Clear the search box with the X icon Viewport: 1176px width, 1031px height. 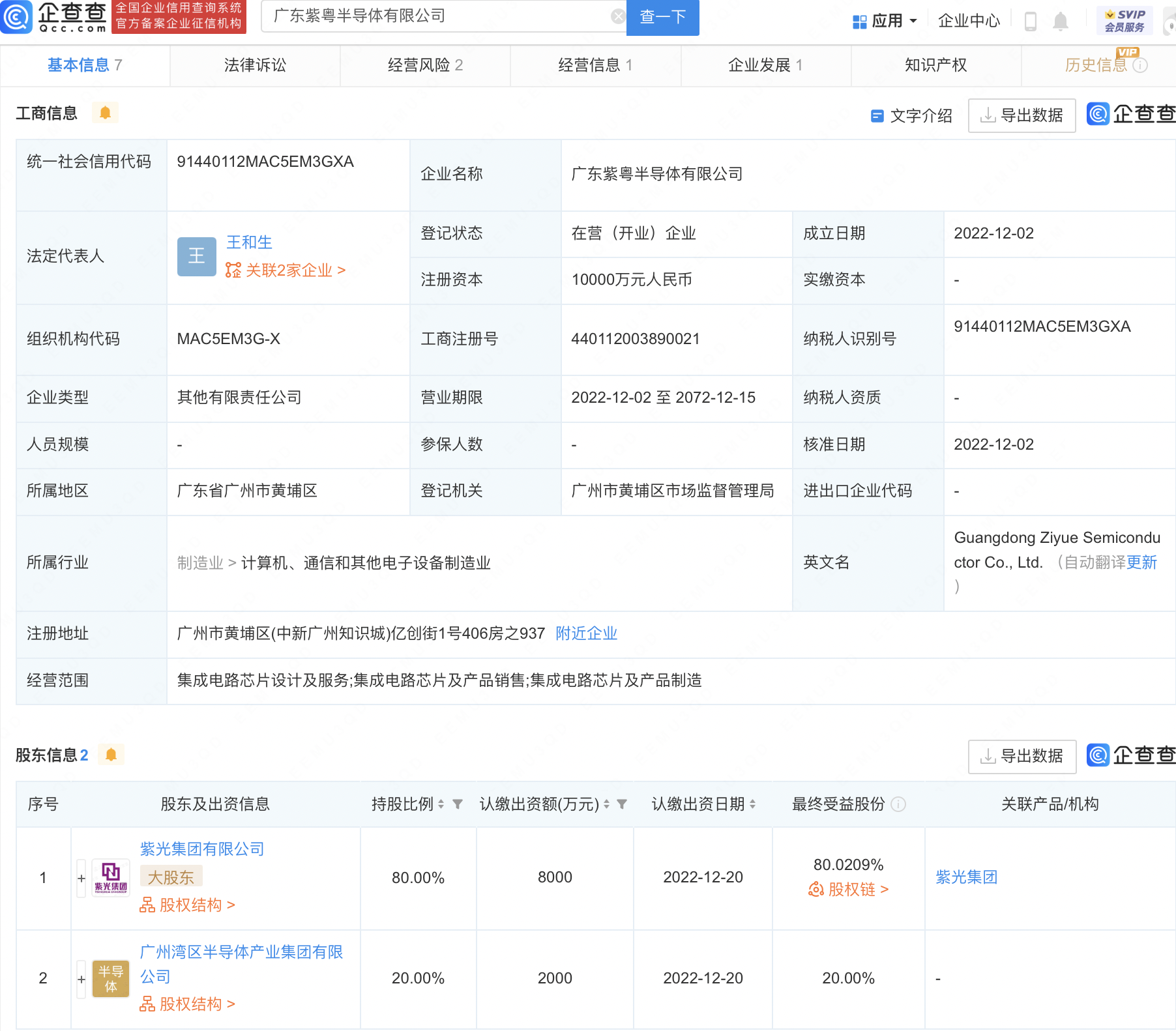coord(618,16)
